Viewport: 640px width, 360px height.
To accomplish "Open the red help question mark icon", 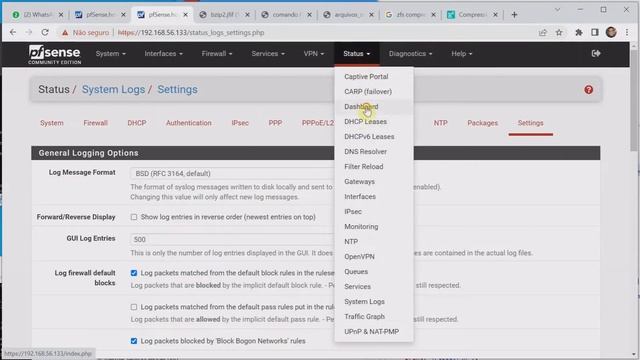I will (x=588, y=90).
